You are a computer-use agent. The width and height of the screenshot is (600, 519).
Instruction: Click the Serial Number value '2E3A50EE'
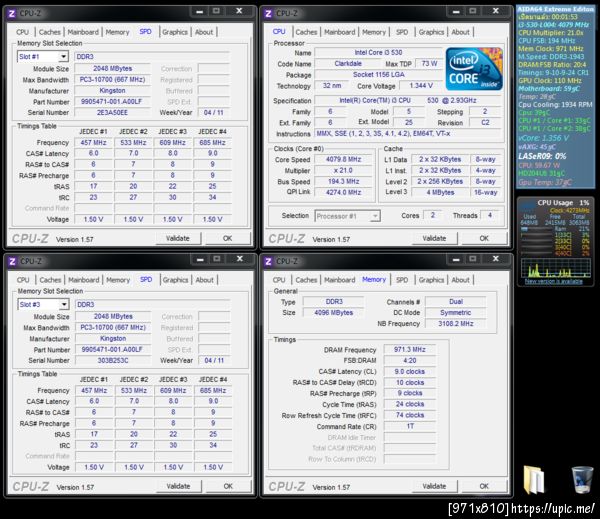click(112, 113)
